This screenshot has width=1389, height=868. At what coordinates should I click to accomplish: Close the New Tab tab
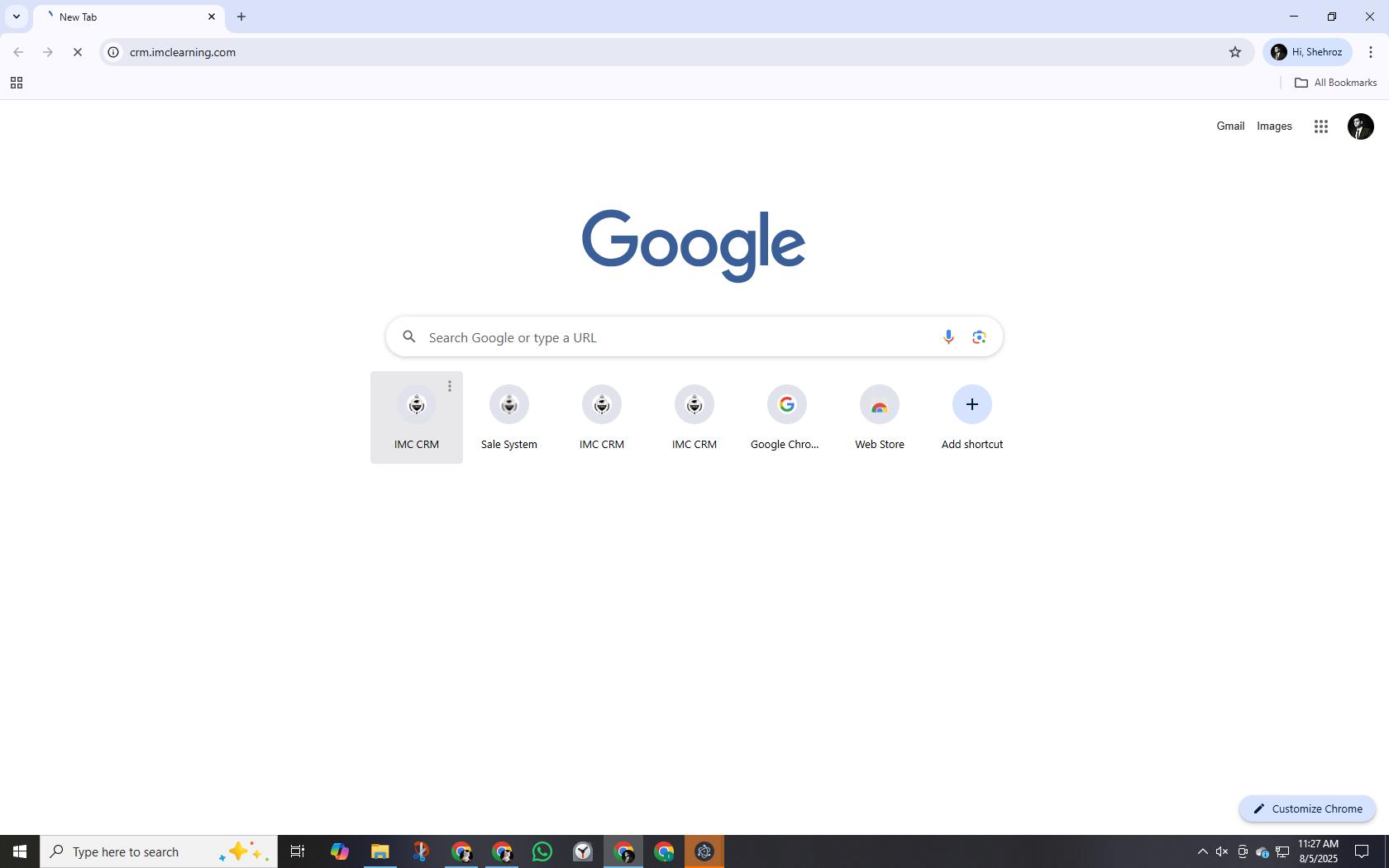tap(212, 17)
